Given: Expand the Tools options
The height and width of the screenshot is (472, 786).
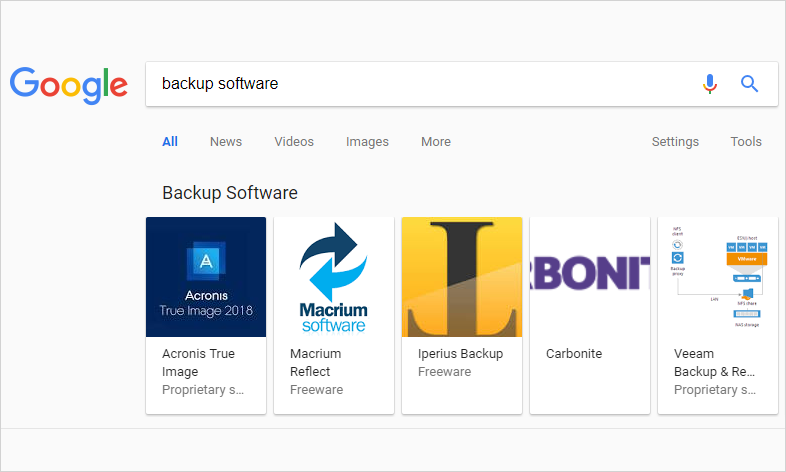Looking at the screenshot, I should pyautogui.click(x=746, y=142).
